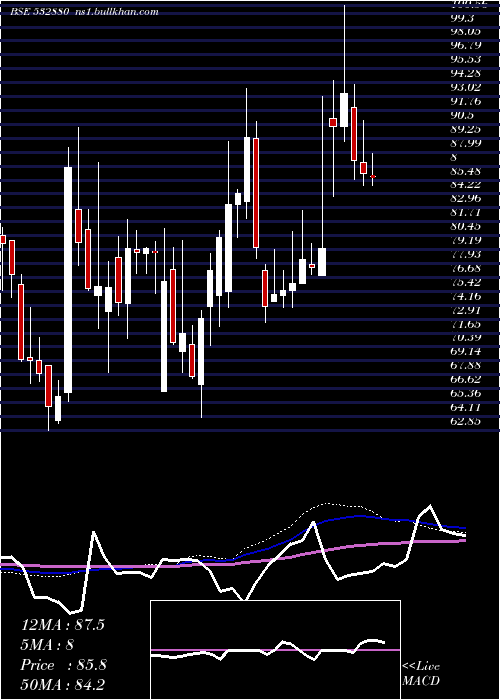This screenshot has height=700, width=500.
Task: Select the 64.11 price axis label
Action: click(466, 407)
